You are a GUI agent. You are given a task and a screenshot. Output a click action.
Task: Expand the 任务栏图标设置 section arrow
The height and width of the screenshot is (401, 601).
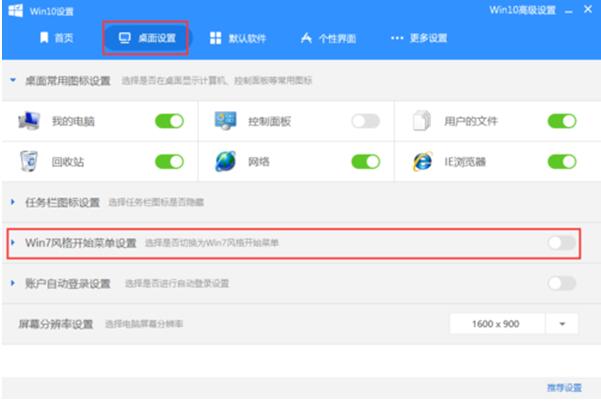point(13,202)
